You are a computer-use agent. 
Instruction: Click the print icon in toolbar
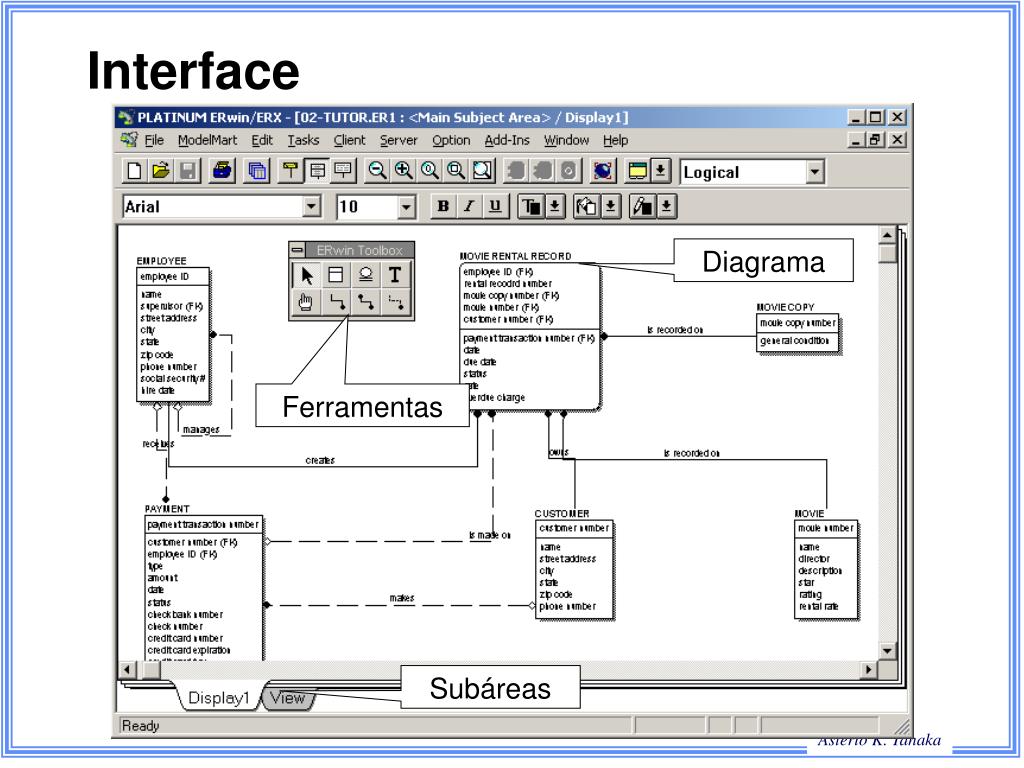click(x=222, y=171)
